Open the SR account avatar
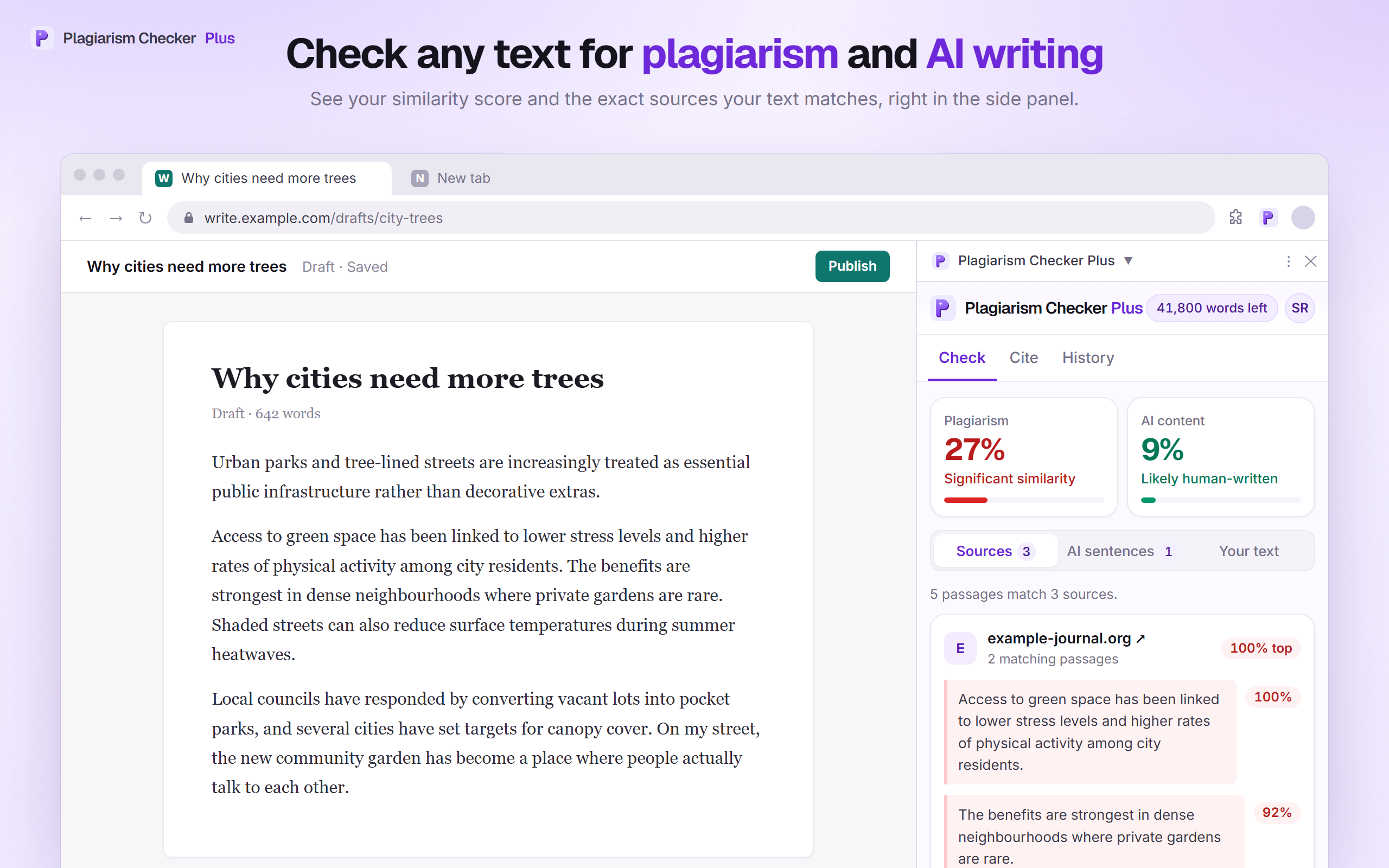 tap(1299, 308)
